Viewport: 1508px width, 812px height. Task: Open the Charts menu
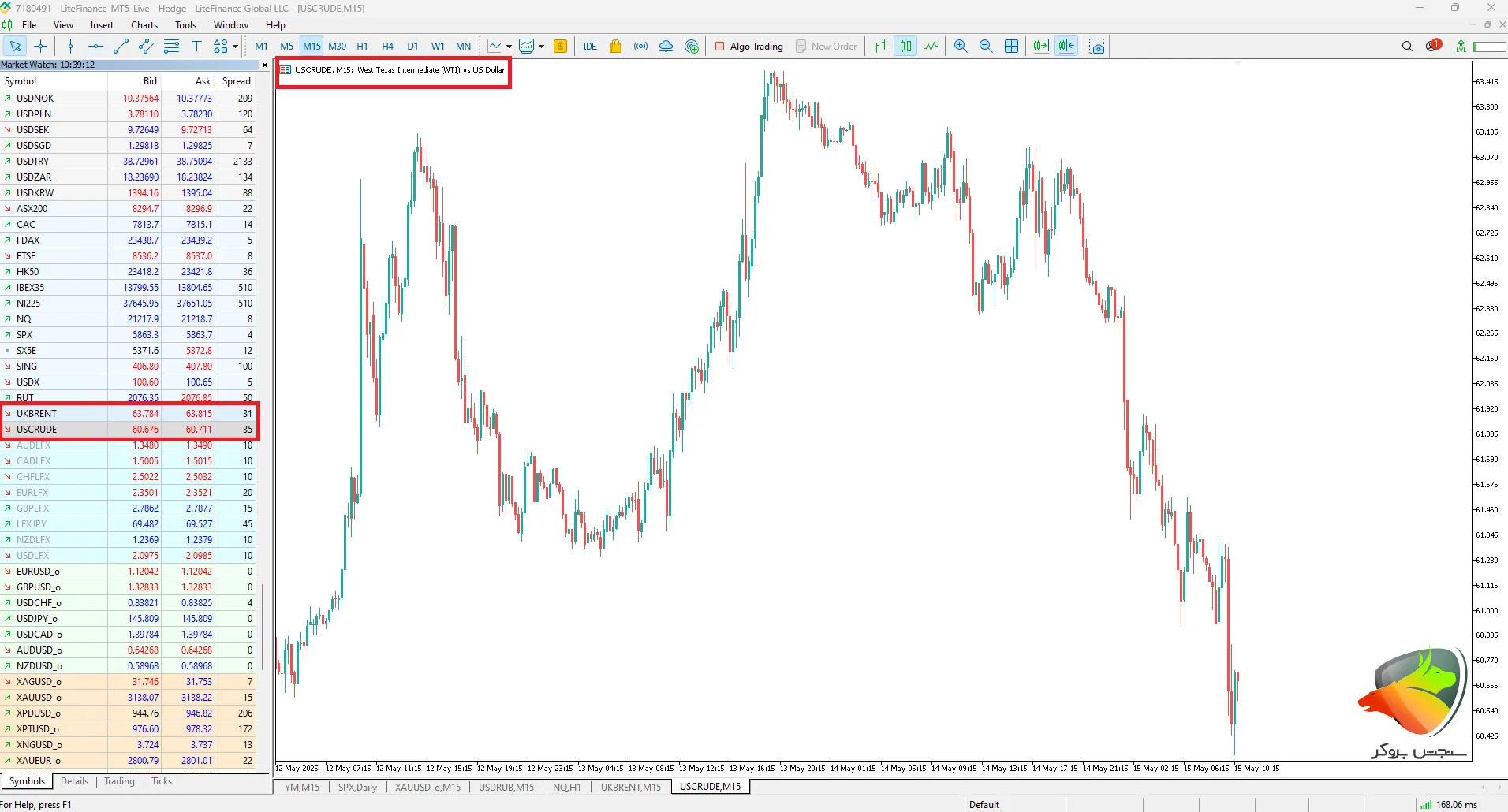[144, 25]
